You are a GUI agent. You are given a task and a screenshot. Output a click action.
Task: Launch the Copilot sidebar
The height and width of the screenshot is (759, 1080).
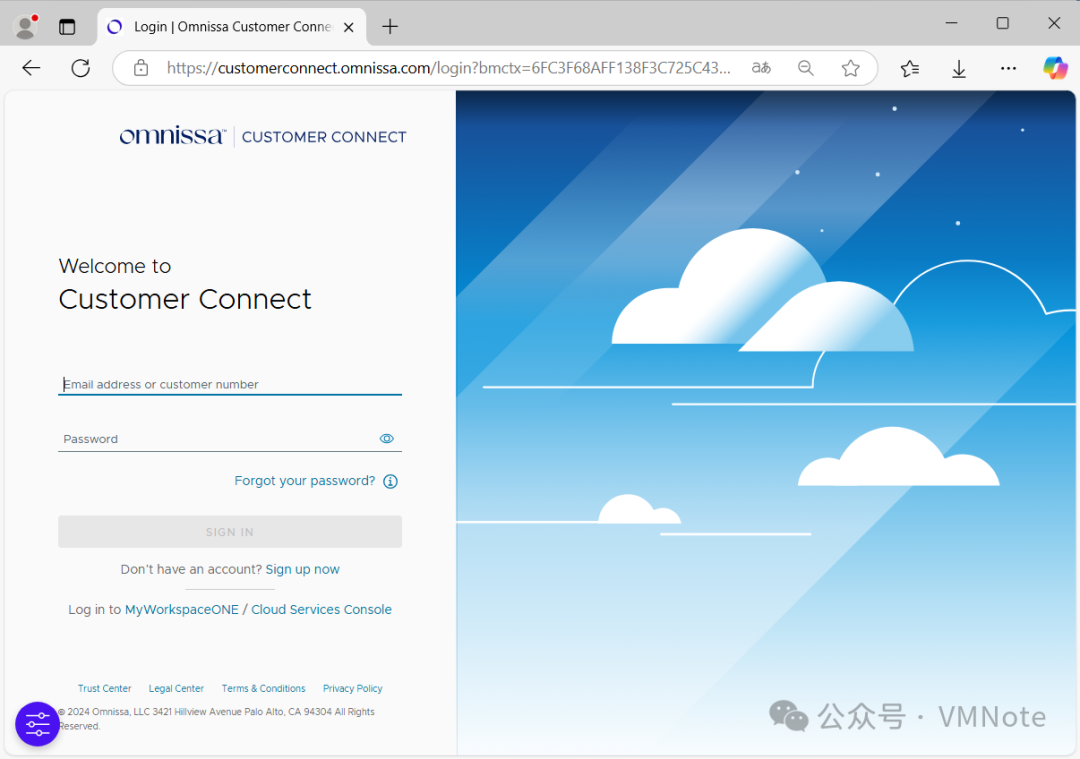point(1055,67)
